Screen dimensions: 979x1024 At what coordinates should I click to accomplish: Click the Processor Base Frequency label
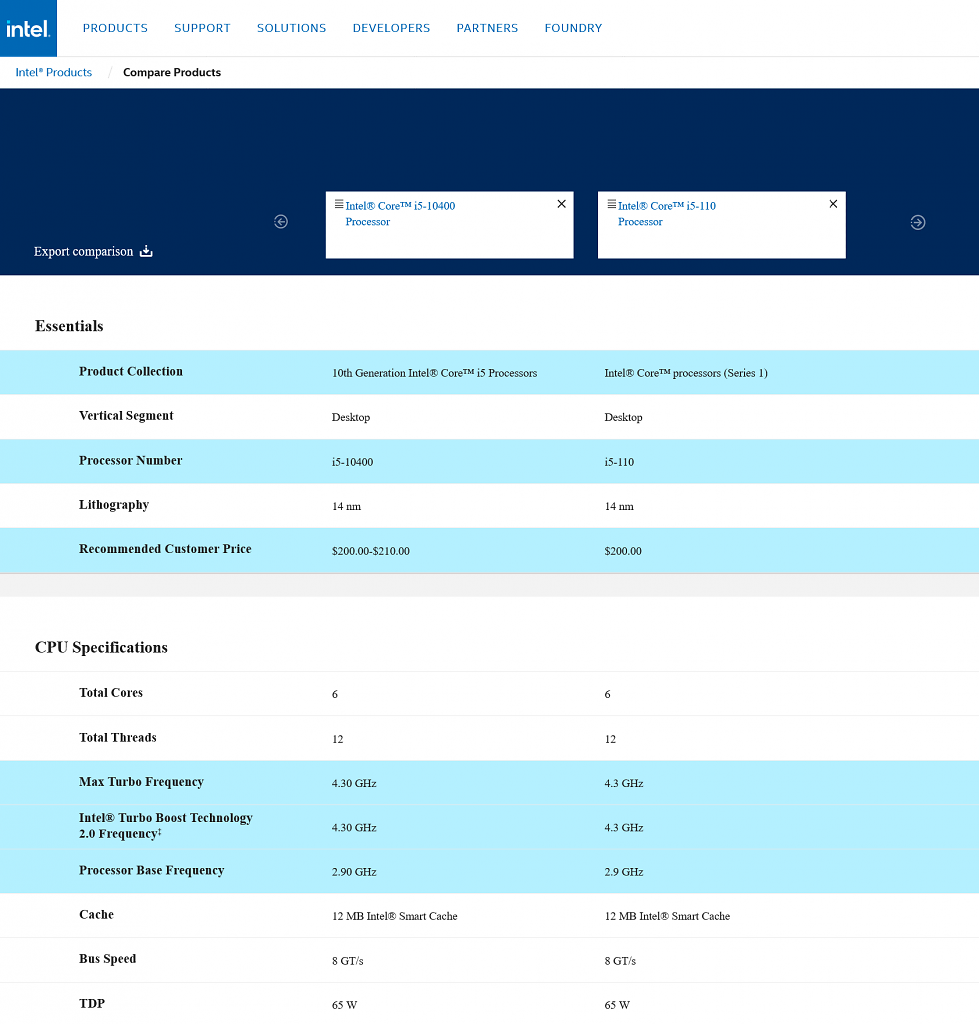pos(151,871)
